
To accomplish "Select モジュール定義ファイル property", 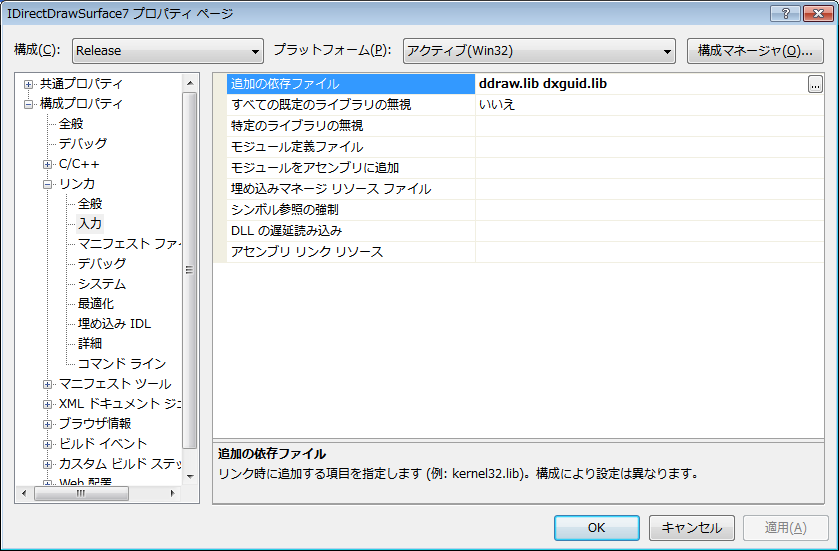I will 350,147.
